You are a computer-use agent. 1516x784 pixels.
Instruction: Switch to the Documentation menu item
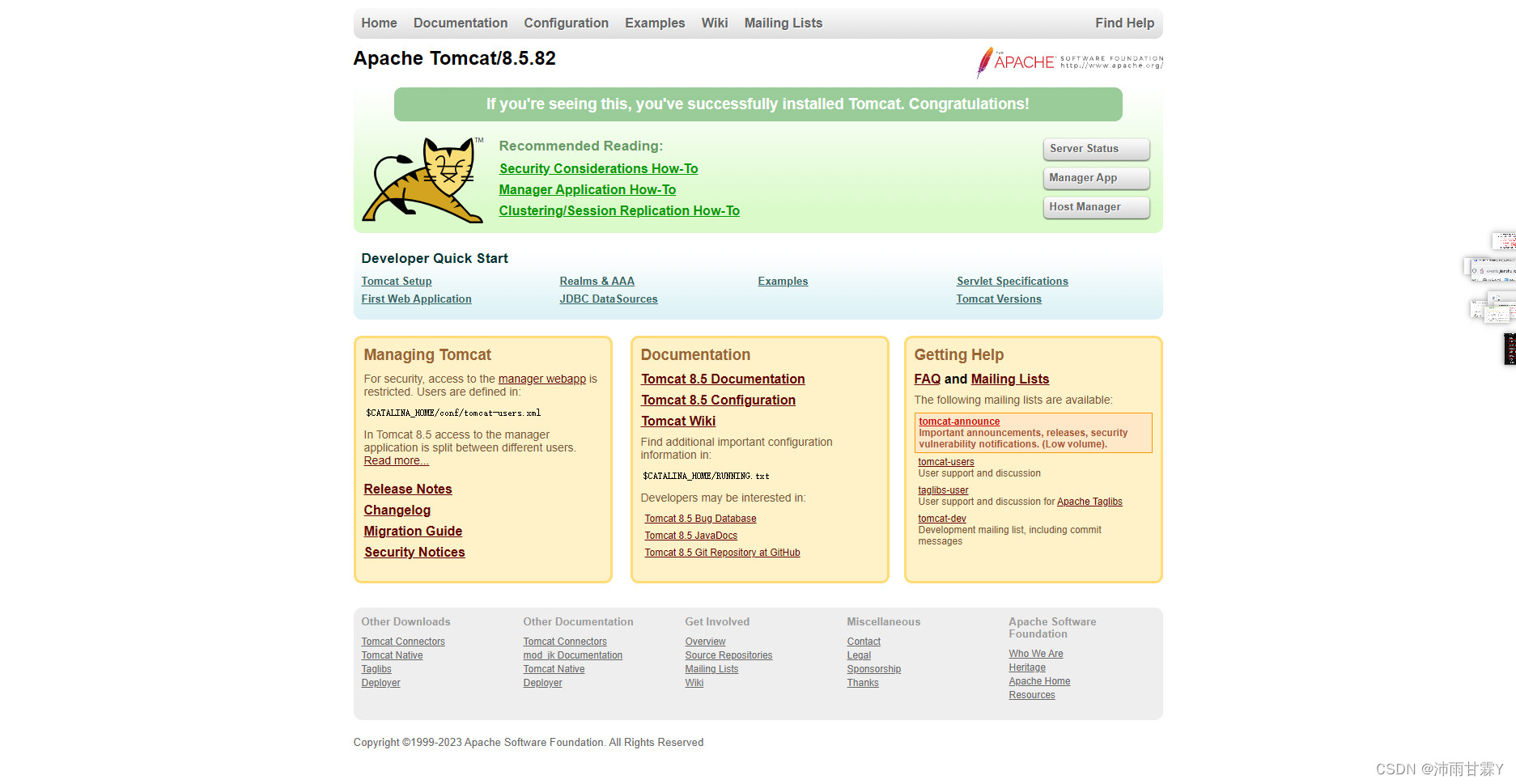pos(460,23)
